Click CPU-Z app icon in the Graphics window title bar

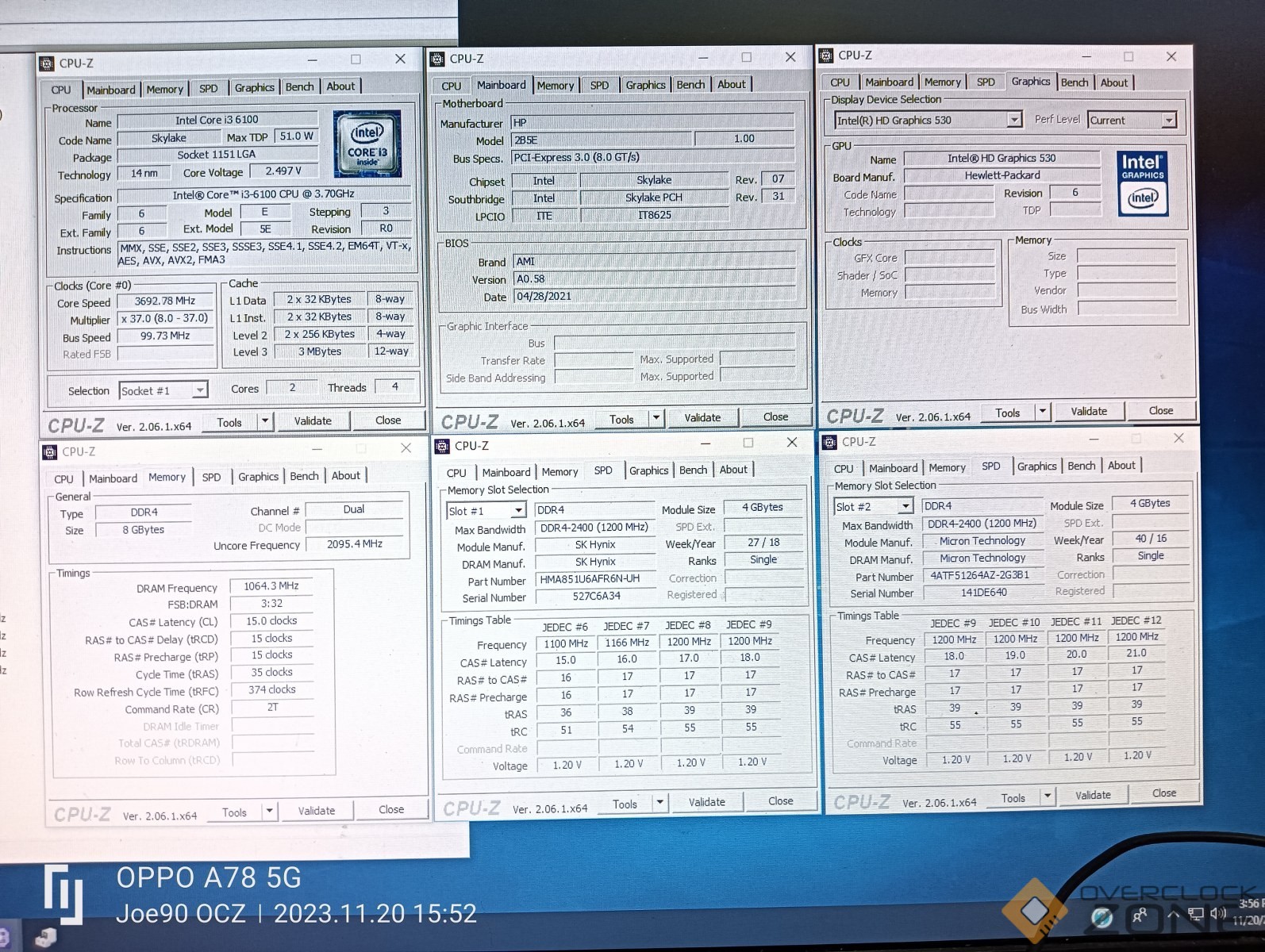click(x=826, y=56)
